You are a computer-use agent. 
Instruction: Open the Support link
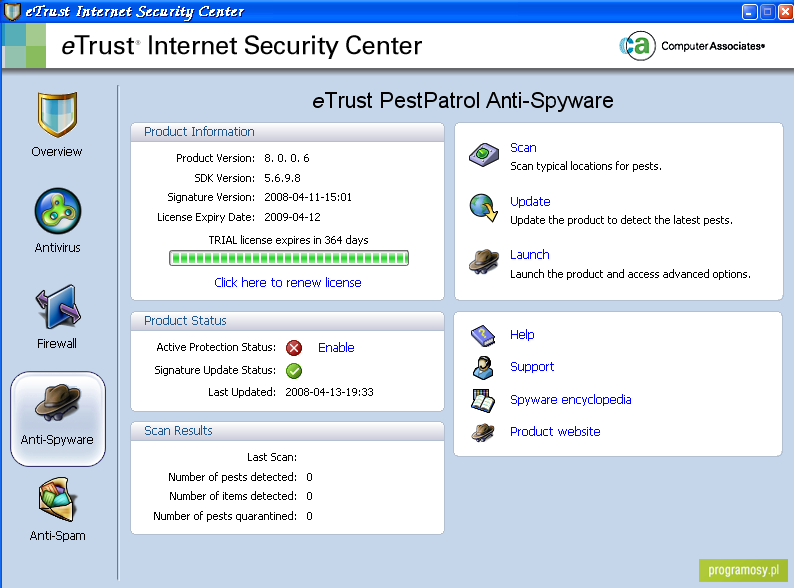[x=532, y=367]
